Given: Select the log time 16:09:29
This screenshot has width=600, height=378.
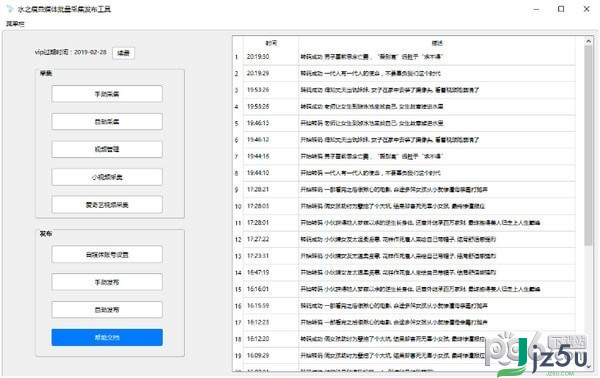Looking at the screenshot, I should [x=258, y=355].
